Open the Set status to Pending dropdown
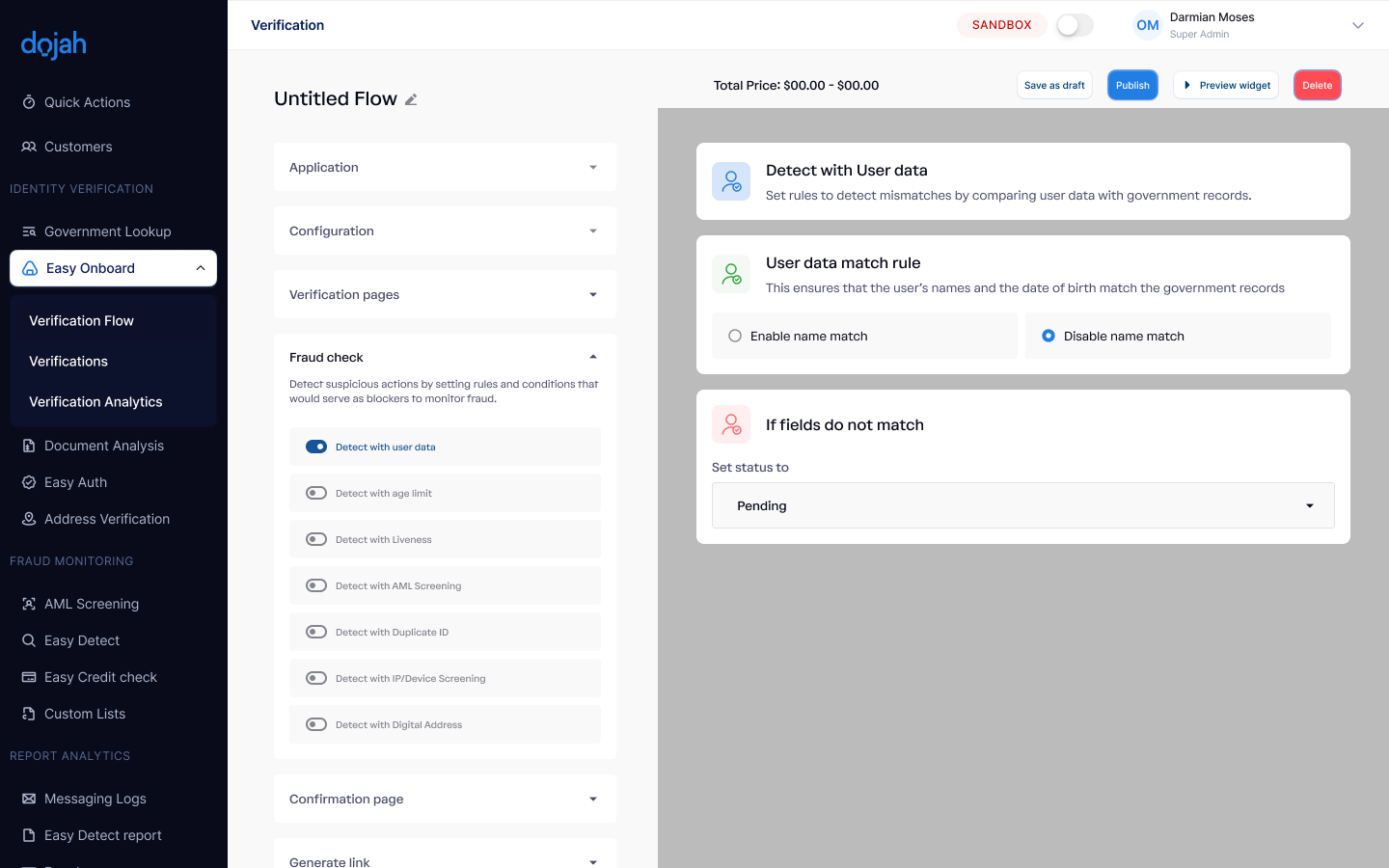Screen dimensions: 1389x868 click(x=1023, y=505)
